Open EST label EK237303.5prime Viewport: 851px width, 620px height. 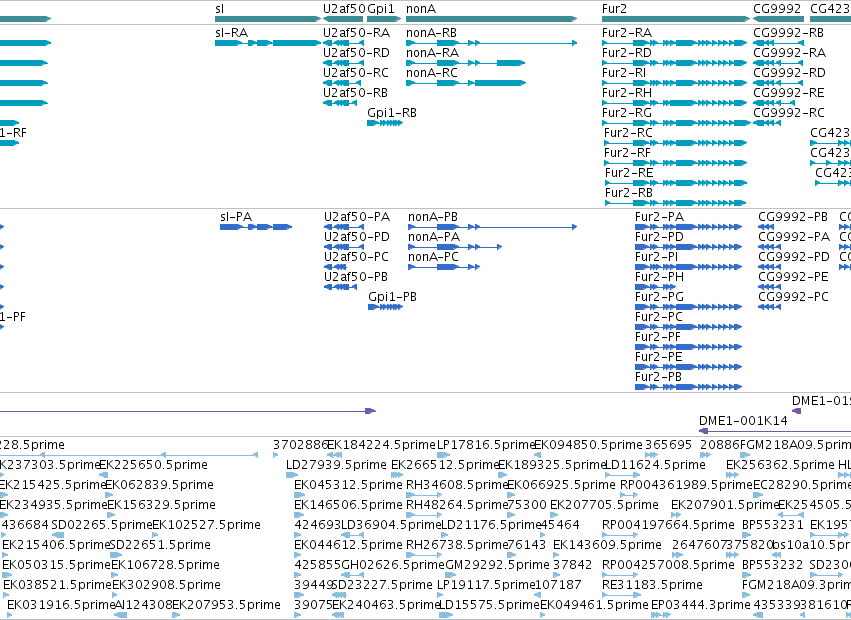coord(49,465)
